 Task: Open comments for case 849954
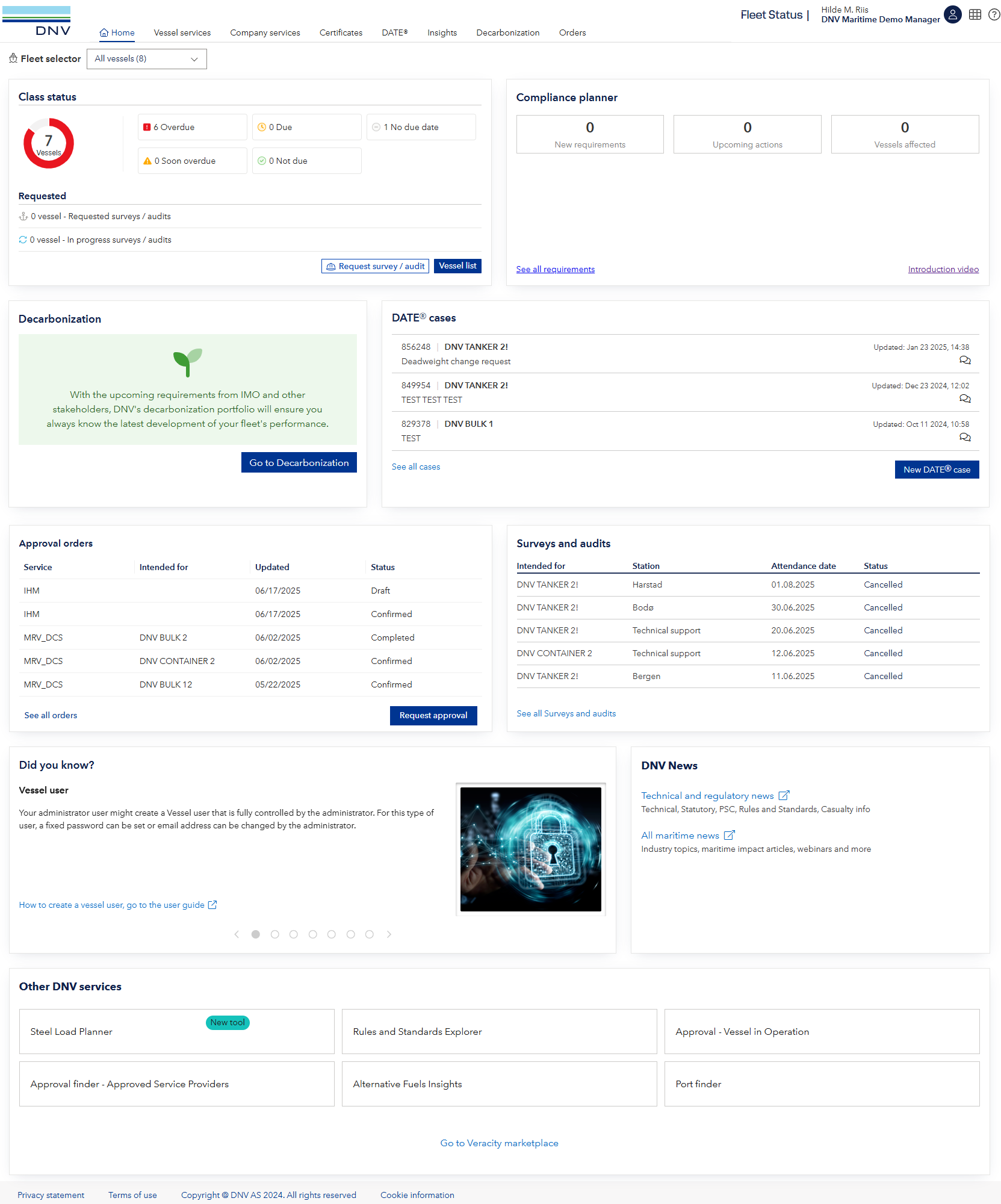tap(965, 399)
